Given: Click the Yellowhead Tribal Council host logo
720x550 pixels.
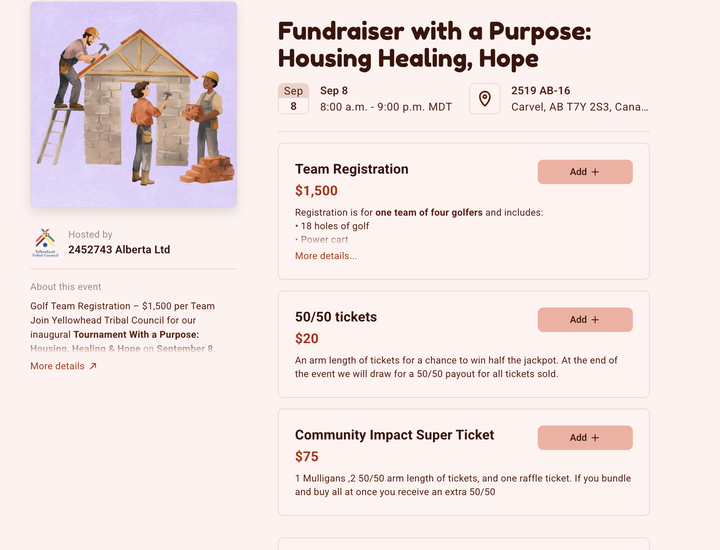Looking at the screenshot, I should click(45, 242).
